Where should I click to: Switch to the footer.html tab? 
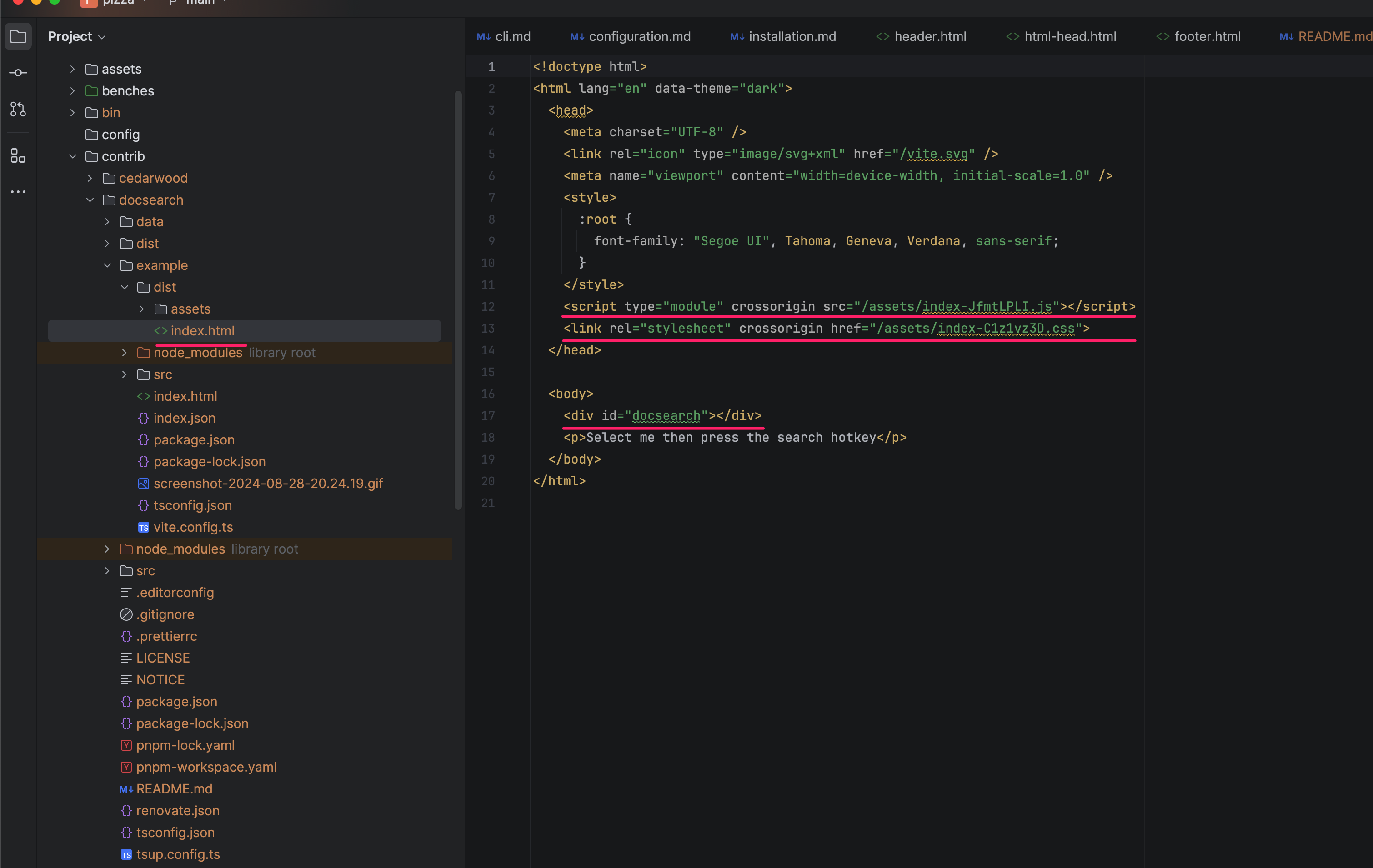tap(1198, 36)
